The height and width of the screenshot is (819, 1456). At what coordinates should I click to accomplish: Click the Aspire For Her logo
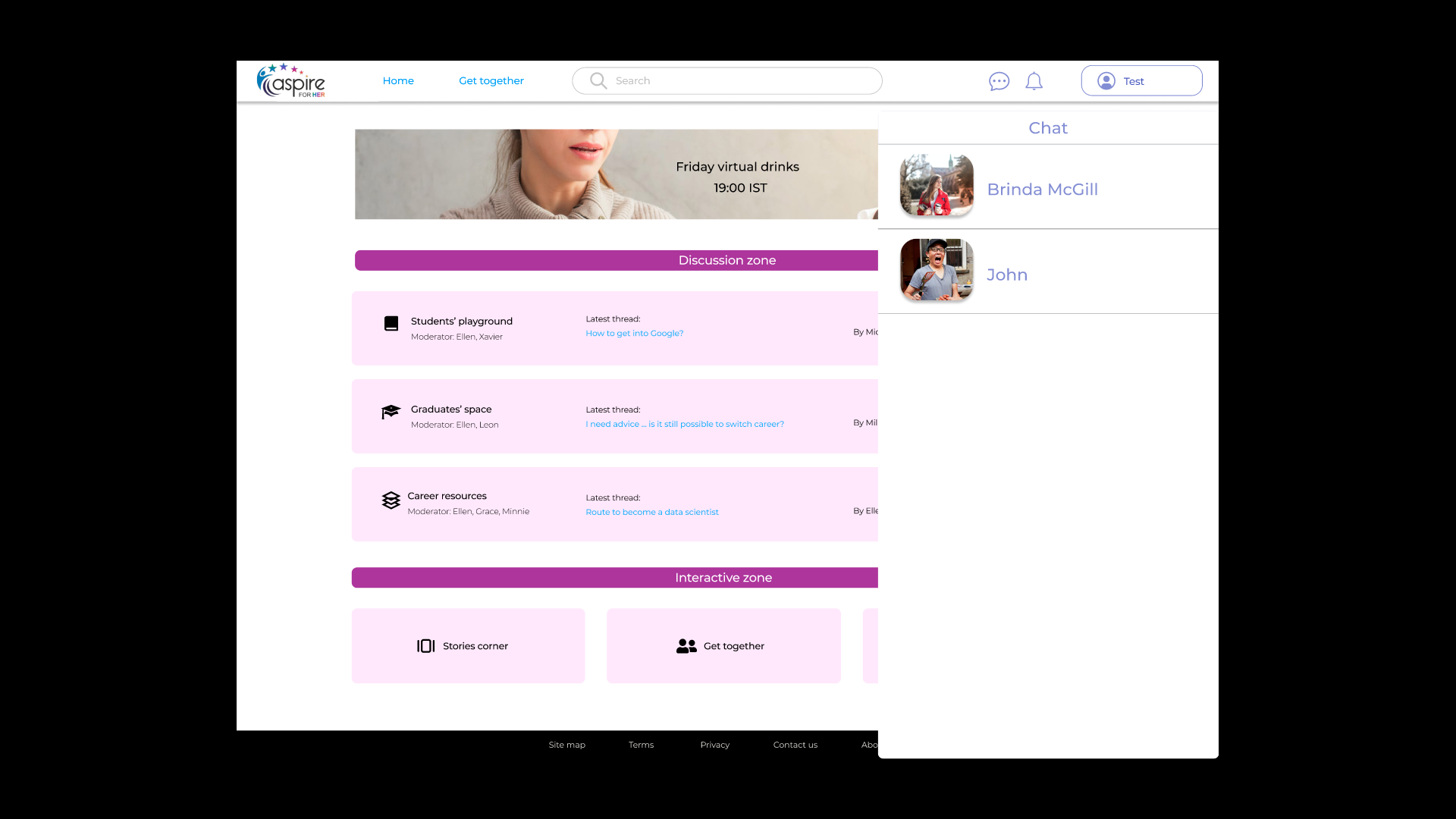[291, 81]
